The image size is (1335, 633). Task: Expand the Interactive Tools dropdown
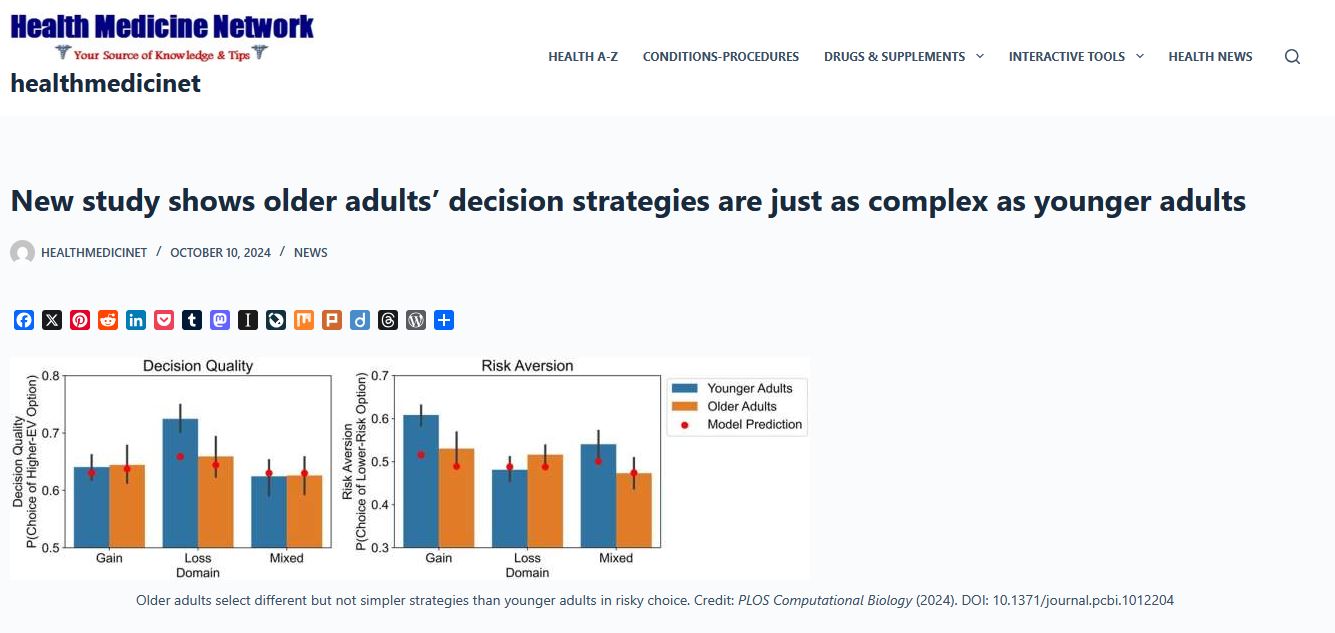pyautogui.click(x=1067, y=56)
